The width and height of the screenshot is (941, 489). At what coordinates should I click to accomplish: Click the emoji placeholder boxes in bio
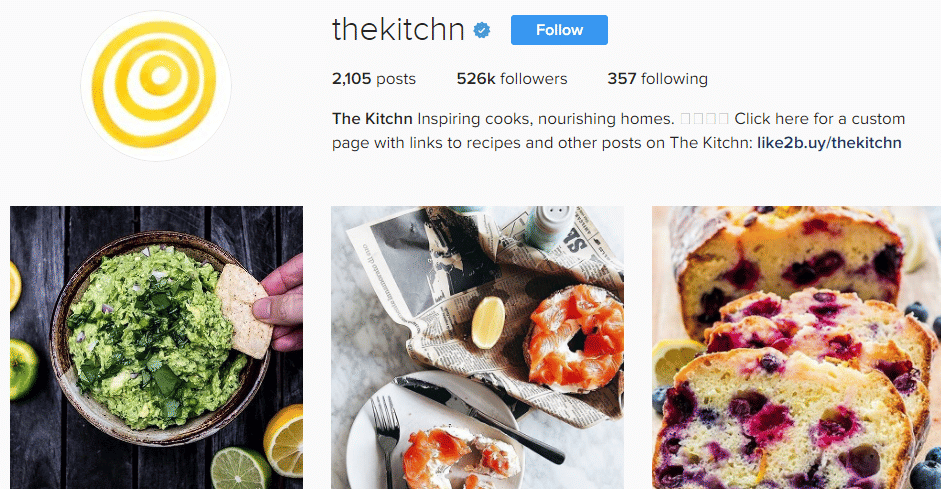[704, 119]
